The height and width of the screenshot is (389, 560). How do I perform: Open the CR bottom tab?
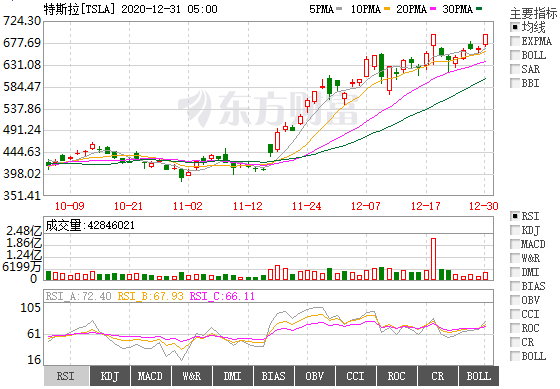click(x=438, y=376)
